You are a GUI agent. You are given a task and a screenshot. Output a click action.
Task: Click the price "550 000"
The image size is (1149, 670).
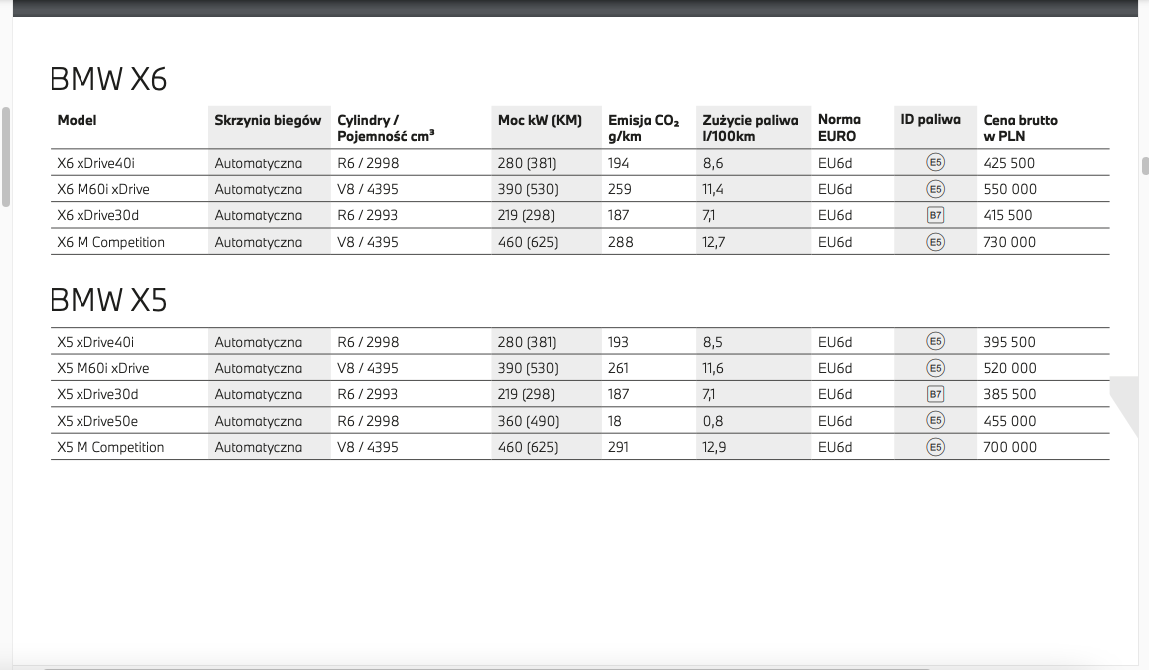1010,189
